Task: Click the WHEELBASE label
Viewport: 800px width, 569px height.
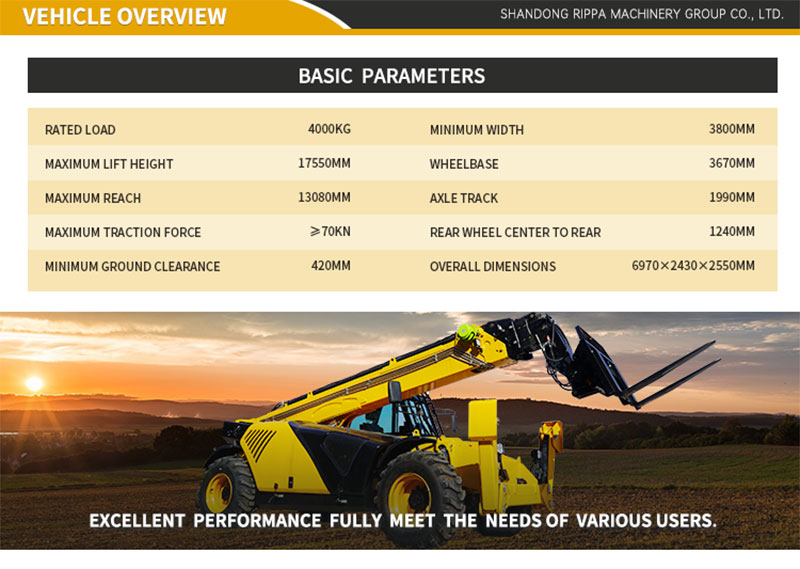Action: click(464, 164)
